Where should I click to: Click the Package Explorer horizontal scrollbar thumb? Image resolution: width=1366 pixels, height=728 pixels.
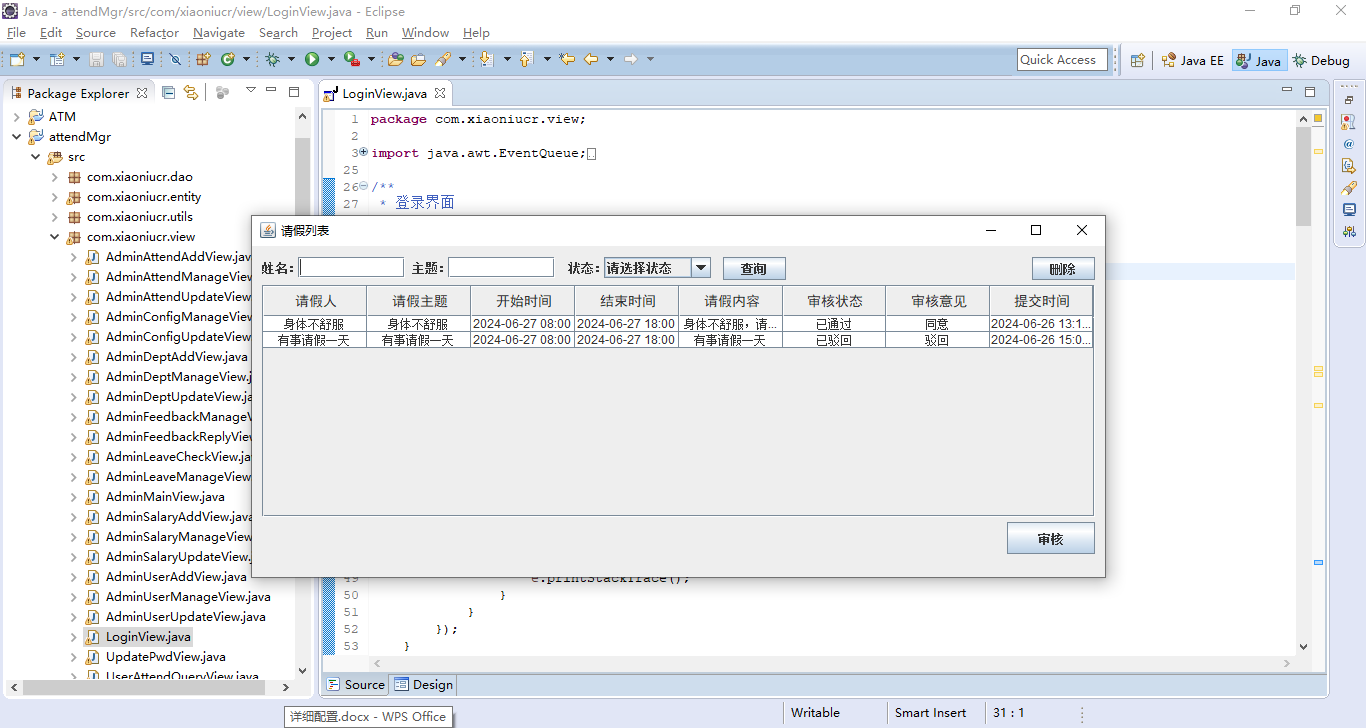(x=143, y=688)
